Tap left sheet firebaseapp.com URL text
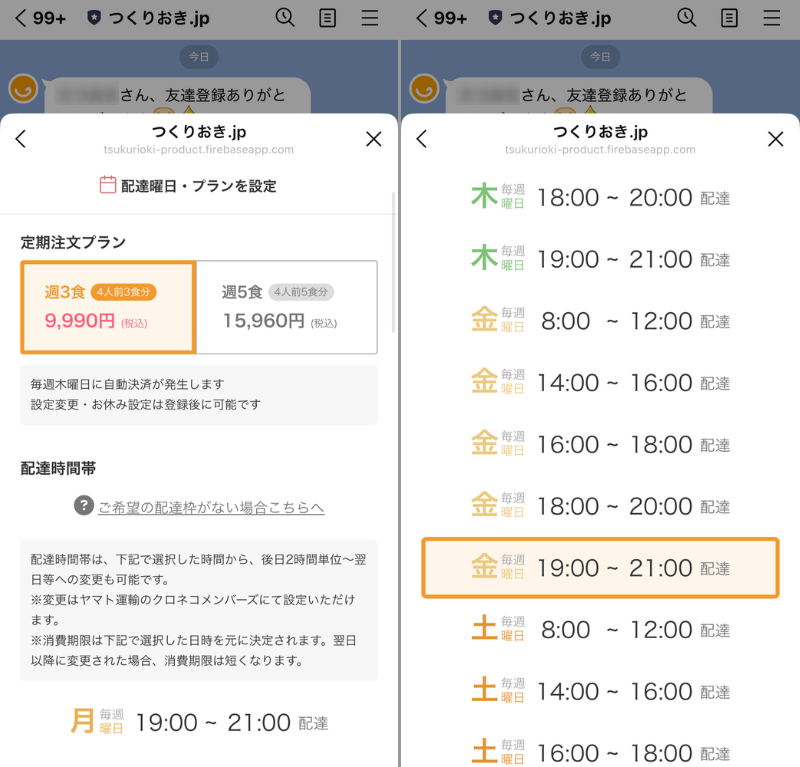 [198, 150]
